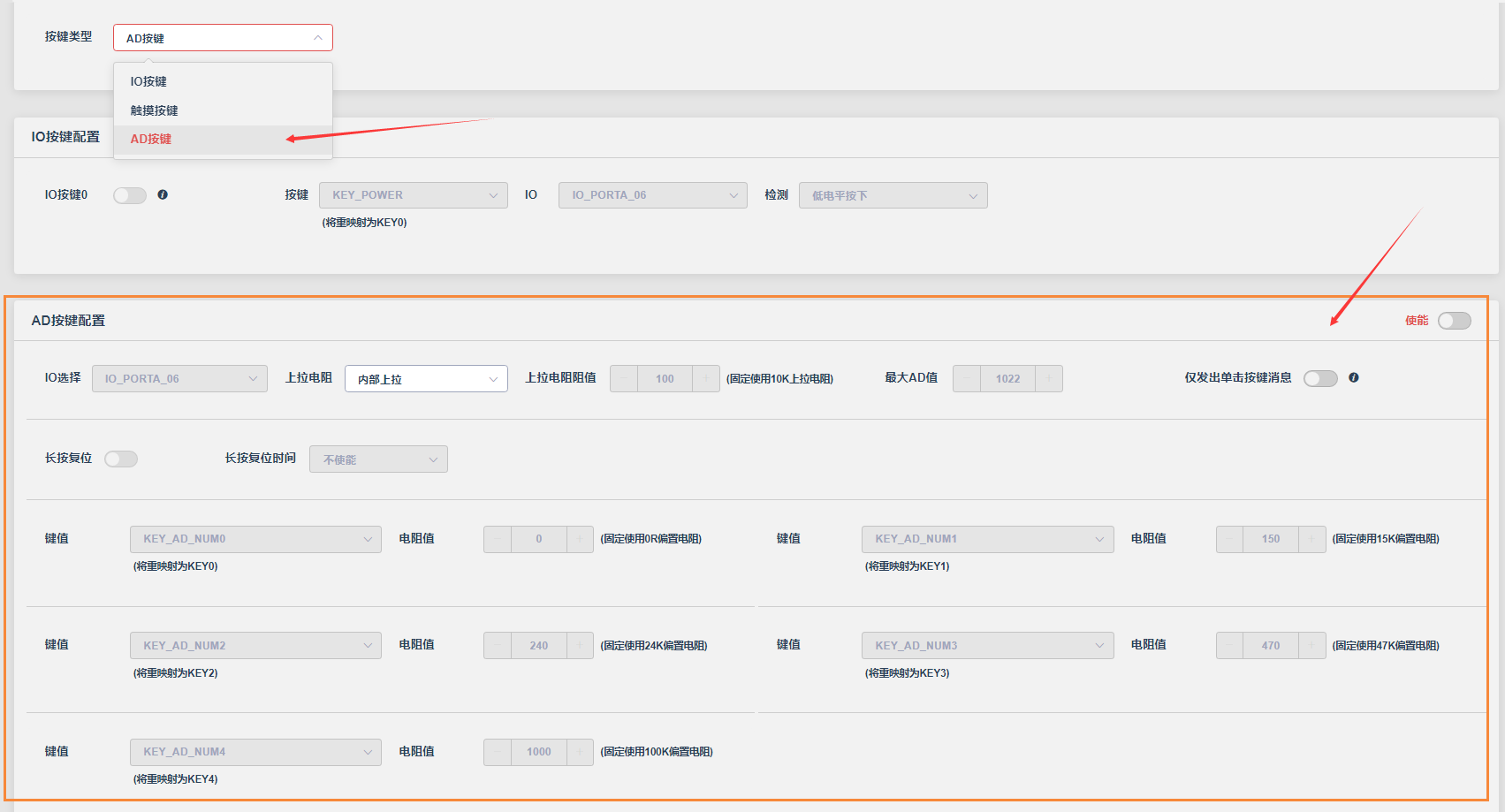Increase the KEY_AD_NUM0 电阻值 with plus
Screen dimensions: 1505x812
pos(580,539)
